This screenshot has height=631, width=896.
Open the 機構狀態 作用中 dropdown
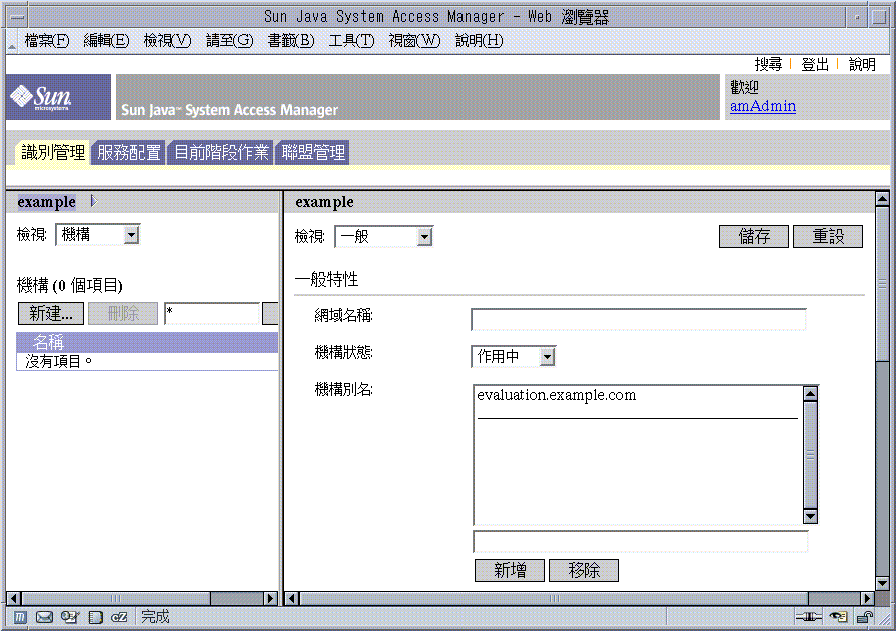click(x=514, y=357)
